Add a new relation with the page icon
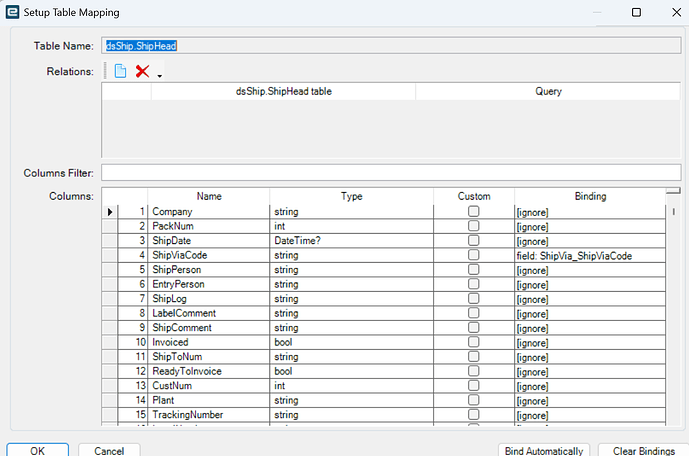The image size is (689, 456). click(x=120, y=71)
